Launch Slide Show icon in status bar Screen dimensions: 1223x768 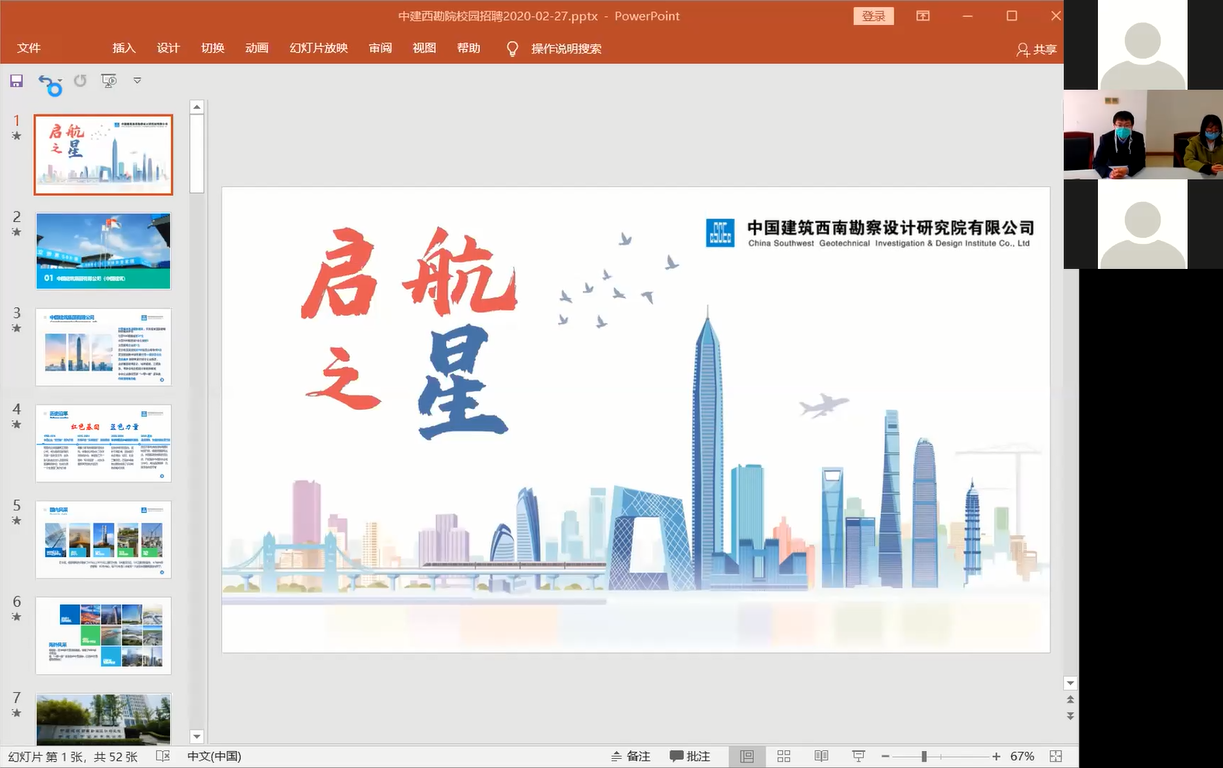click(858, 757)
